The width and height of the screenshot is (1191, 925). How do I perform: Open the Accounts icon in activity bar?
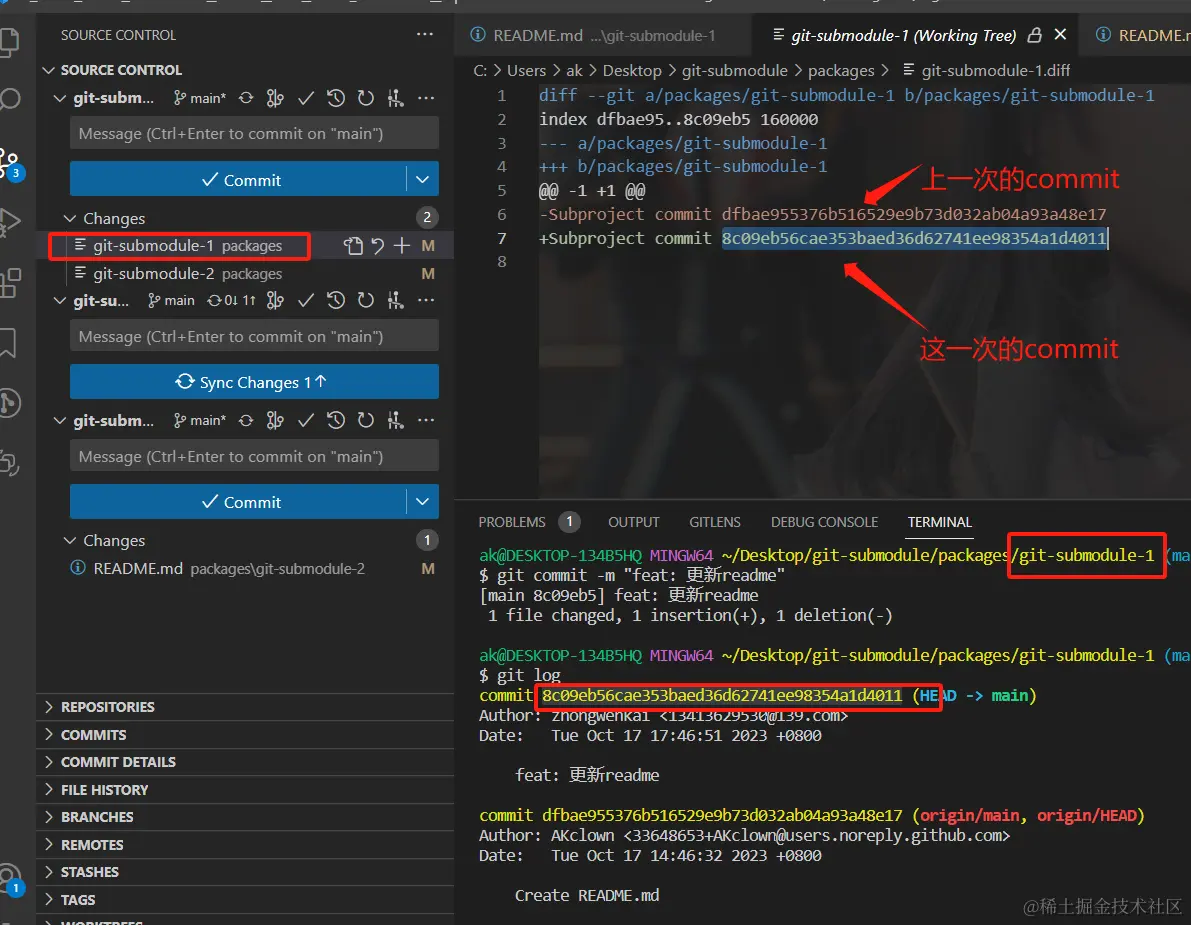(9, 879)
